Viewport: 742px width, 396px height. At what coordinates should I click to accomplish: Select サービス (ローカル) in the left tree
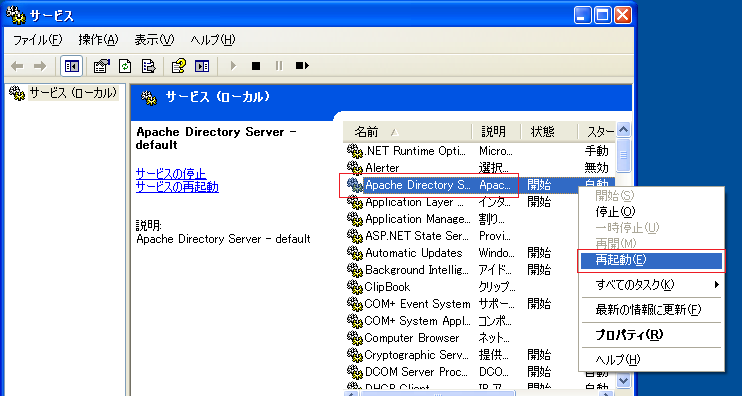point(73,92)
